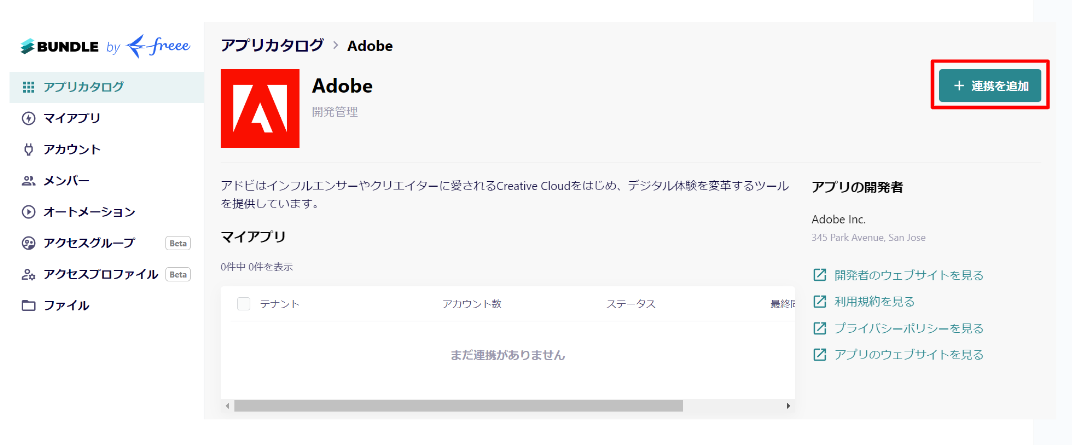Click external-link icon beside アプリのウェブサイトを見る

pos(819,355)
